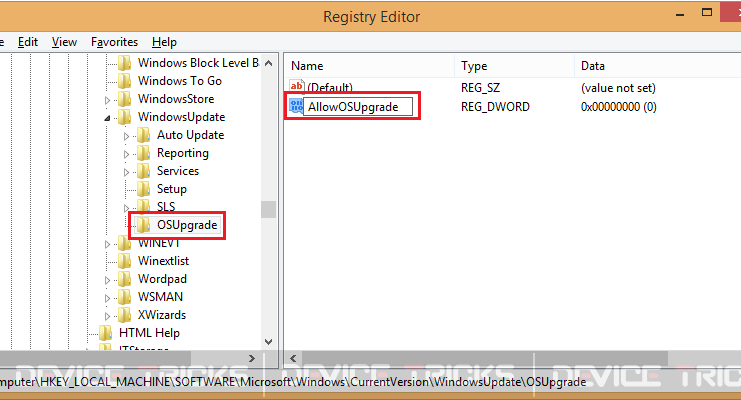The width and height of the screenshot is (741, 400).
Task: Maximize the Registry Editor window
Action: tap(707, 13)
